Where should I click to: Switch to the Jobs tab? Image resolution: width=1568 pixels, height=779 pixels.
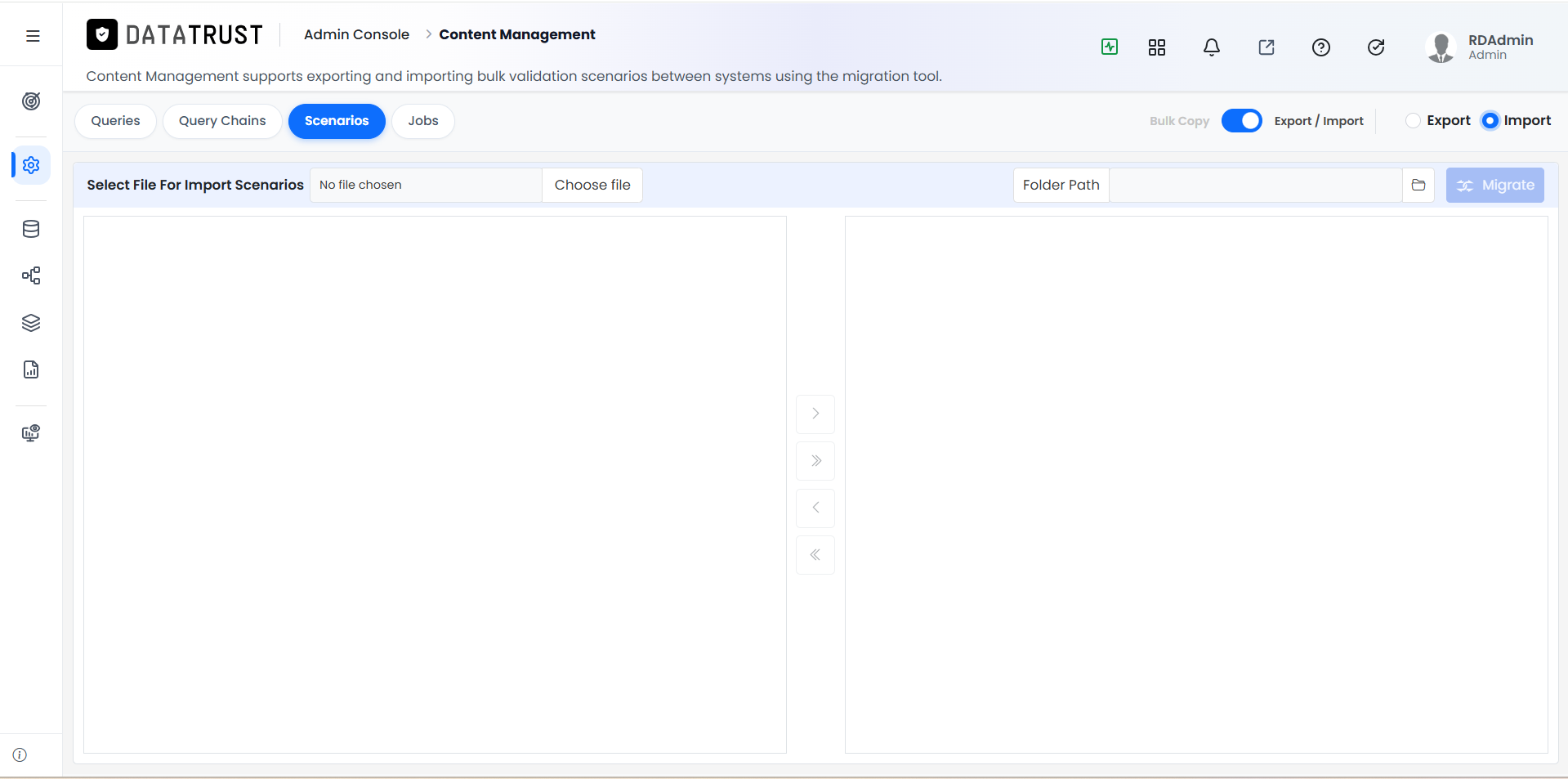click(x=423, y=121)
